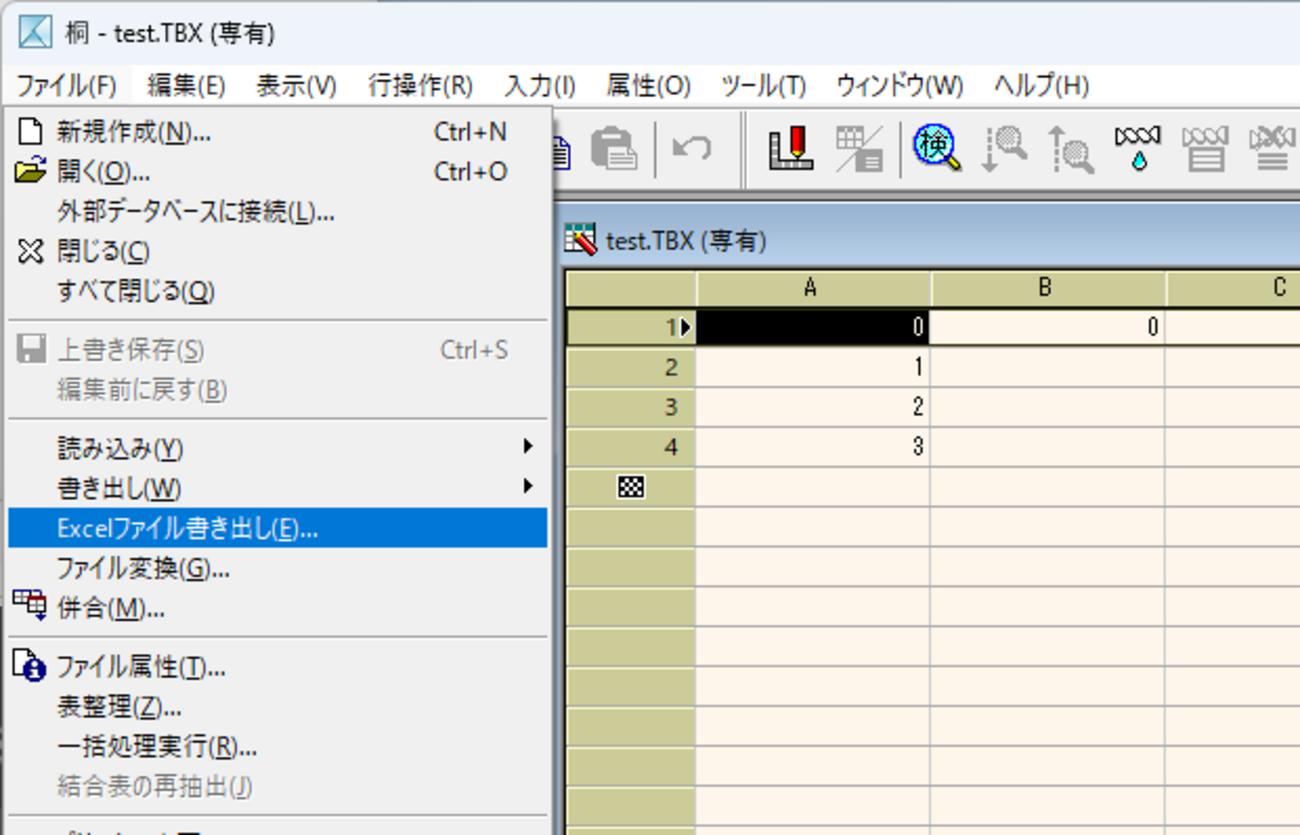Click the filter with water drop icon
Image resolution: width=1300 pixels, height=835 pixels.
pyautogui.click(x=1138, y=149)
